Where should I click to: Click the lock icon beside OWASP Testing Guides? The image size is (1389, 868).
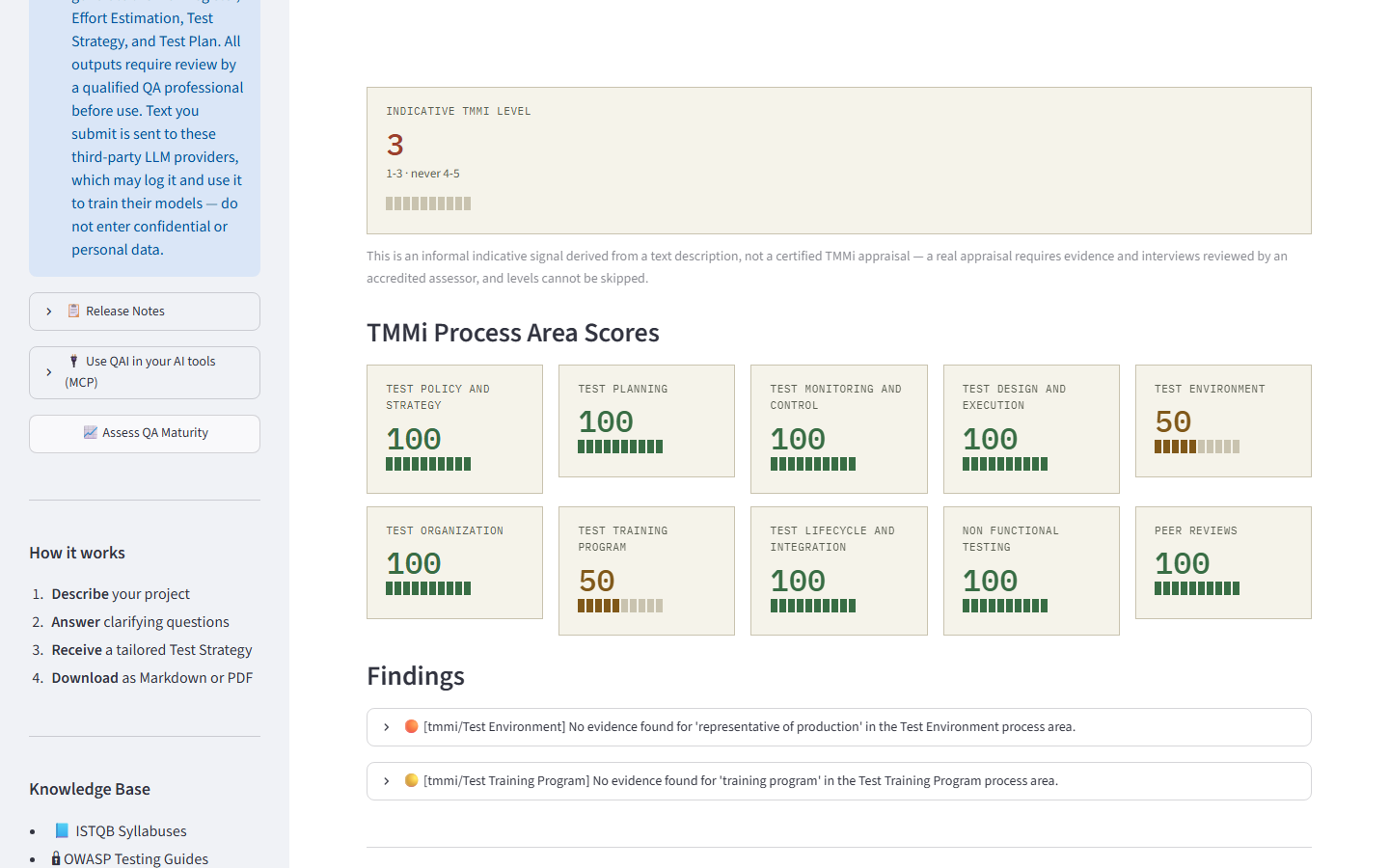pos(56,858)
